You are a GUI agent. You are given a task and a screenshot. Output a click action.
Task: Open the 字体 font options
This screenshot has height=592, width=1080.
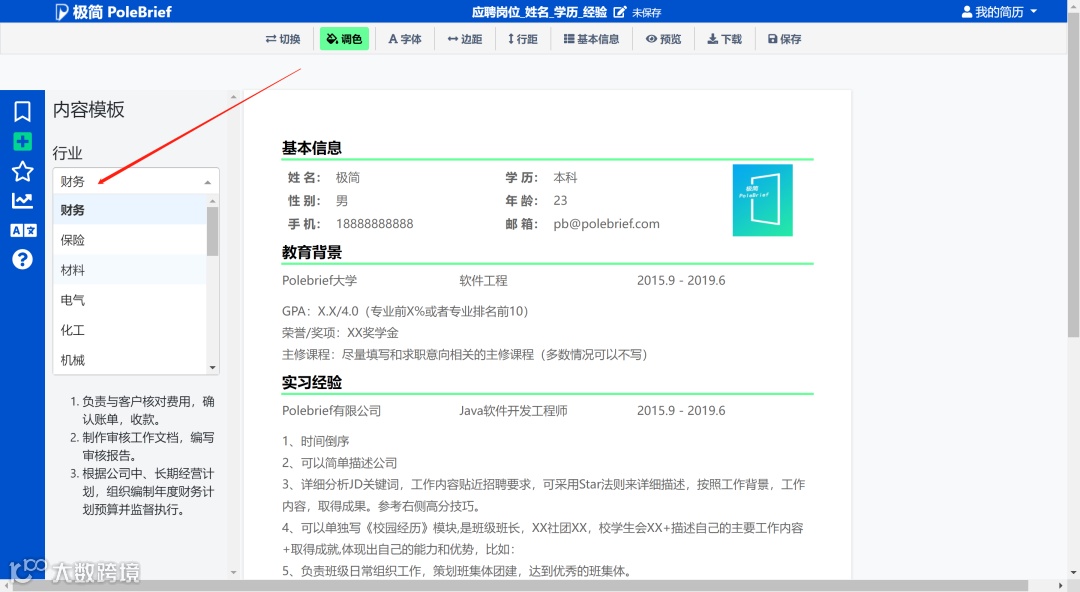(x=405, y=39)
